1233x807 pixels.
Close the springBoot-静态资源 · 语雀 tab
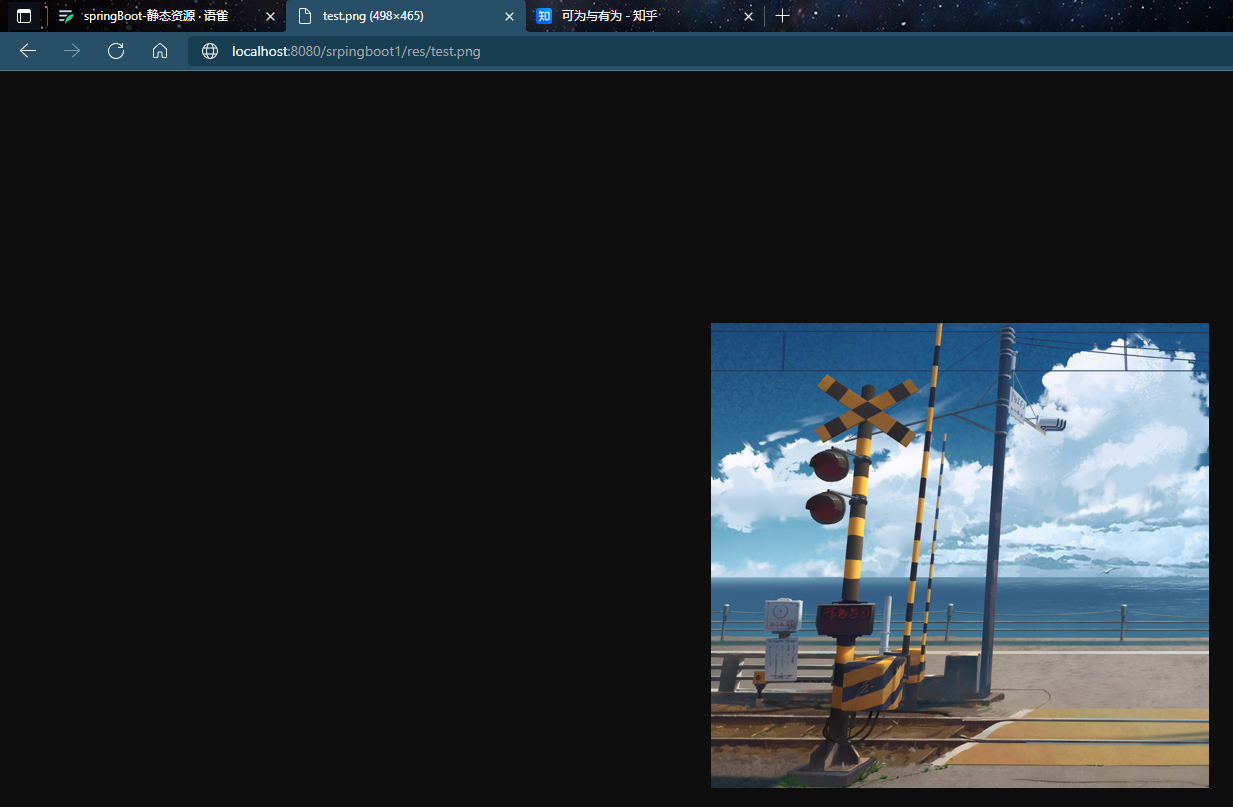pyautogui.click(x=270, y=16)
